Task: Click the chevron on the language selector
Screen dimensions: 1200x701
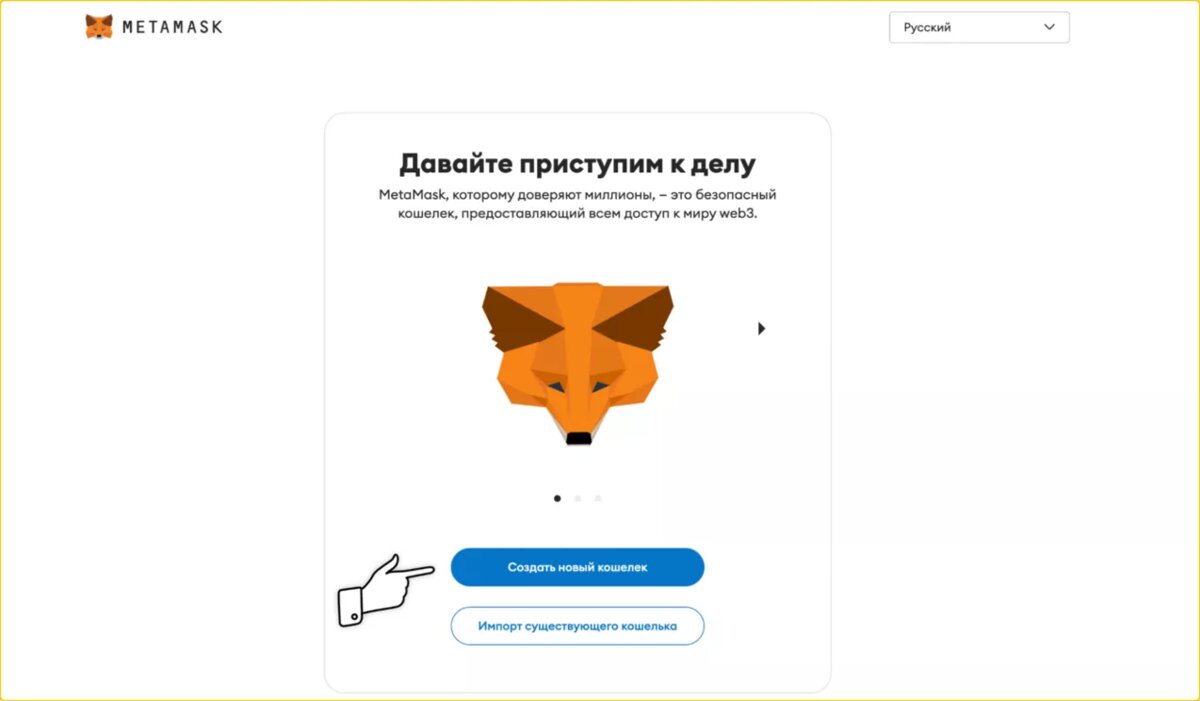Action: pyautogui.click(x=1049, y=27)
